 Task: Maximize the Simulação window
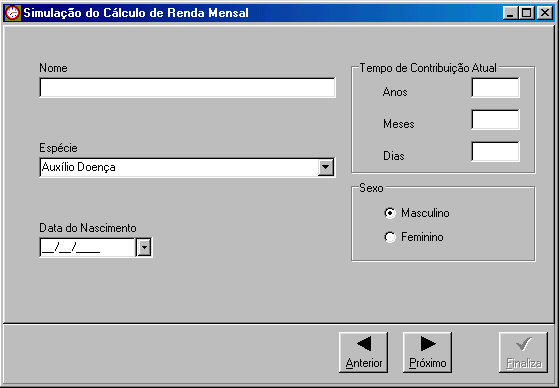click(526, 13)
